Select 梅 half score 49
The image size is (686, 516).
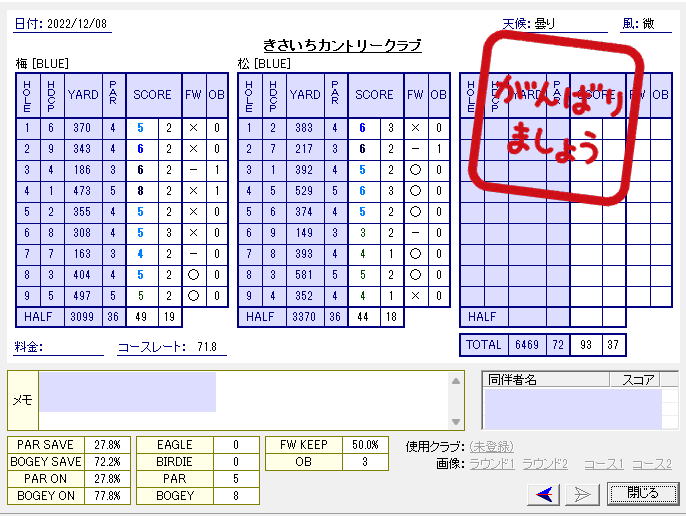coord(141,317)
